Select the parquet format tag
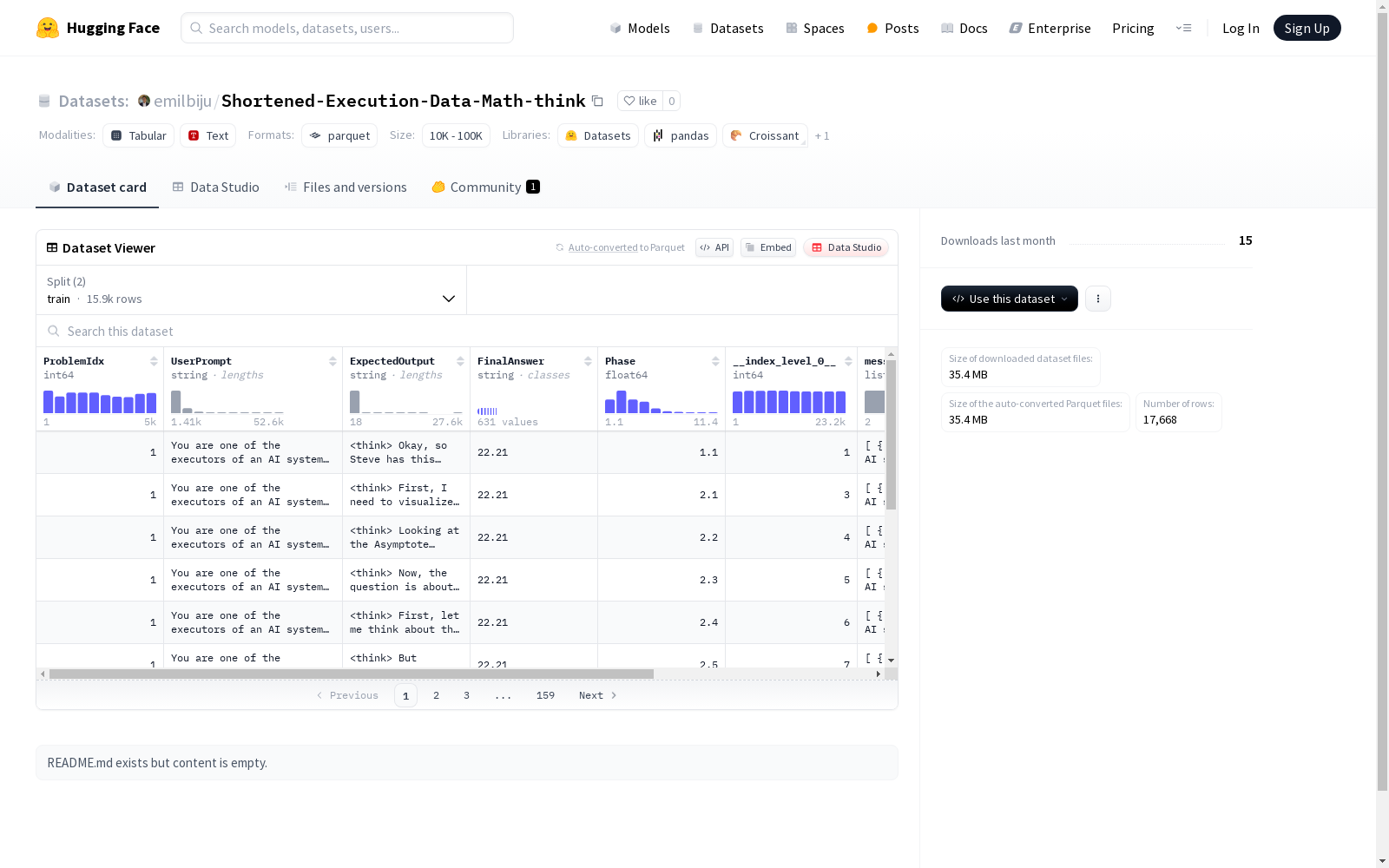This screenshot has width=1389, height=868. pos(339,135)
